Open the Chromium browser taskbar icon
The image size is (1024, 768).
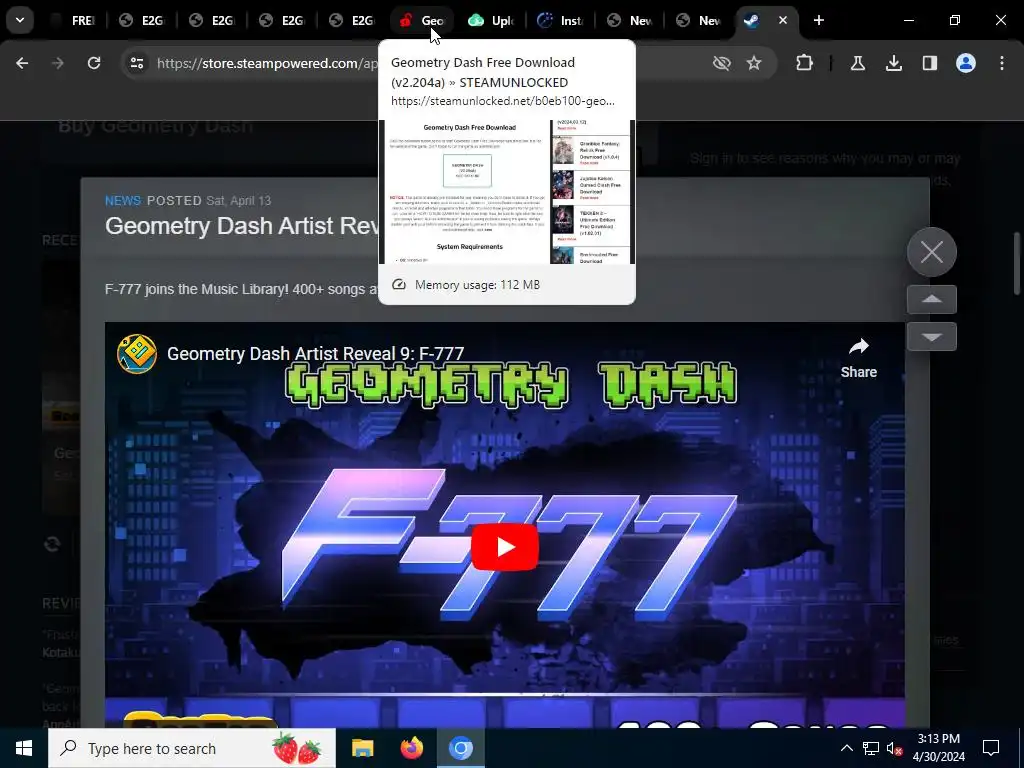pyautogui.click(x=460, y=748)
